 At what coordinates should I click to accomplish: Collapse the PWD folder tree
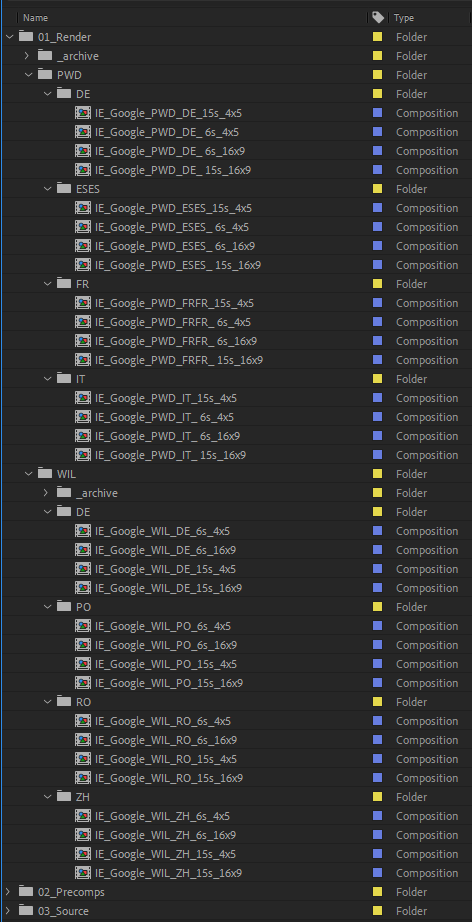pyautogui.click(x=28, y=75)
